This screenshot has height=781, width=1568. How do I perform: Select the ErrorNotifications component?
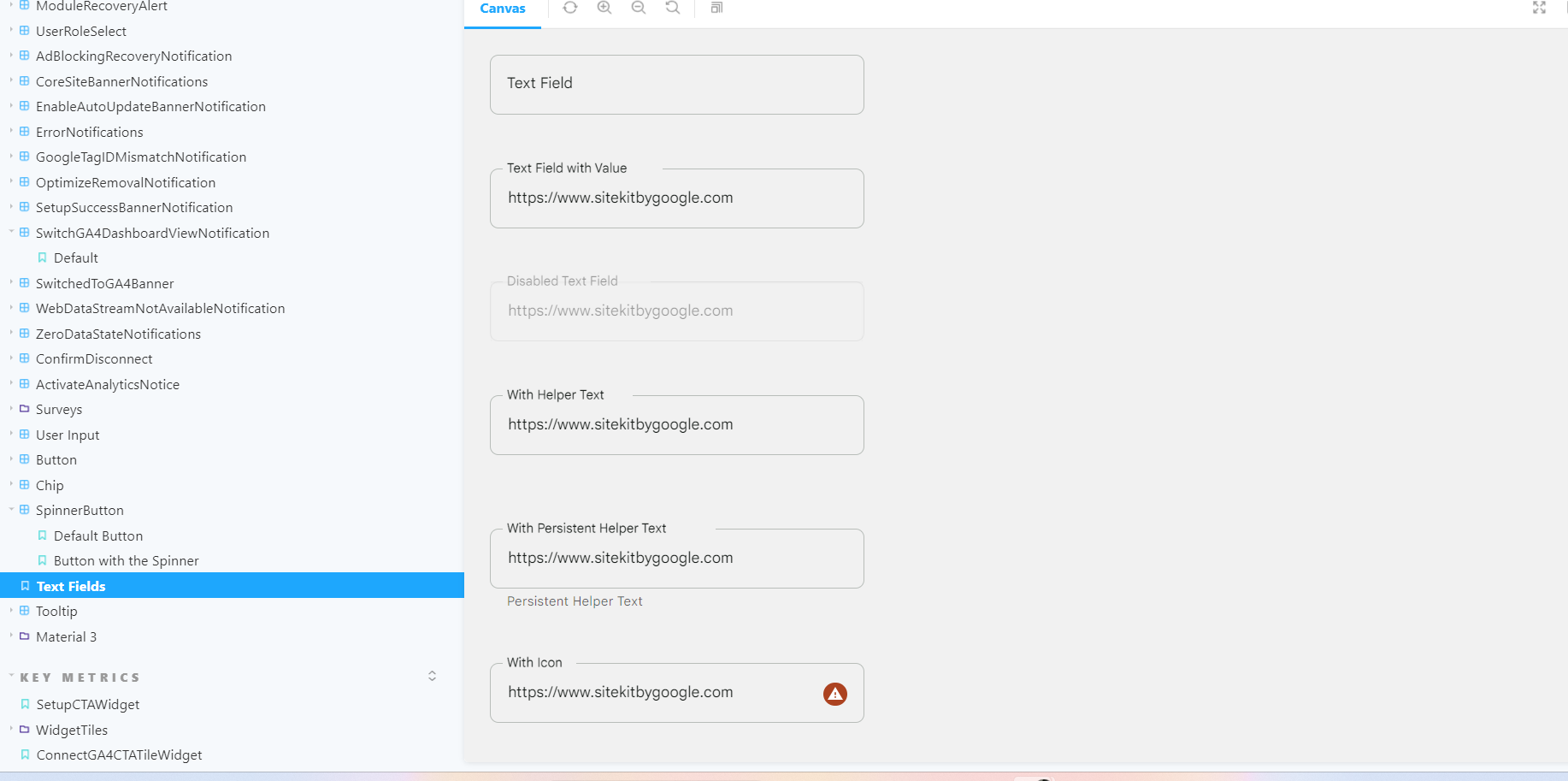(90, 132)
